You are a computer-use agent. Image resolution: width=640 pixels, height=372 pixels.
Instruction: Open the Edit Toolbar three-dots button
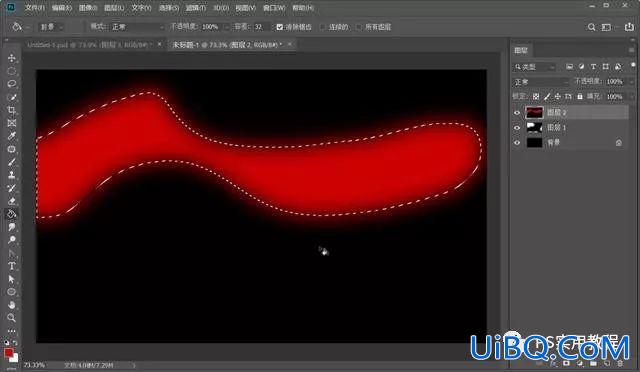tap(11, 331)
